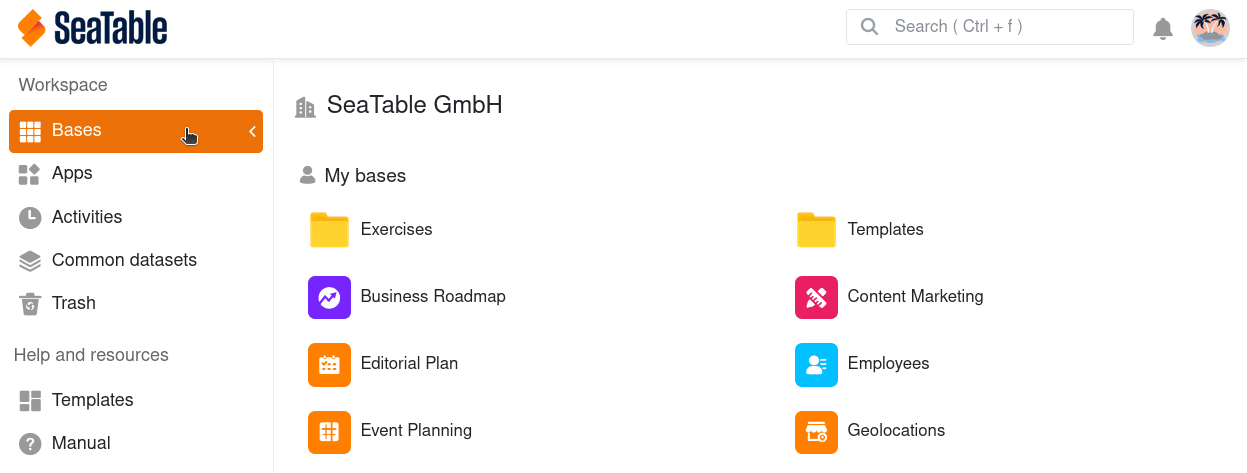
Task: Select Apps in the workspace sidebar
Action: (x=72, y=174)
